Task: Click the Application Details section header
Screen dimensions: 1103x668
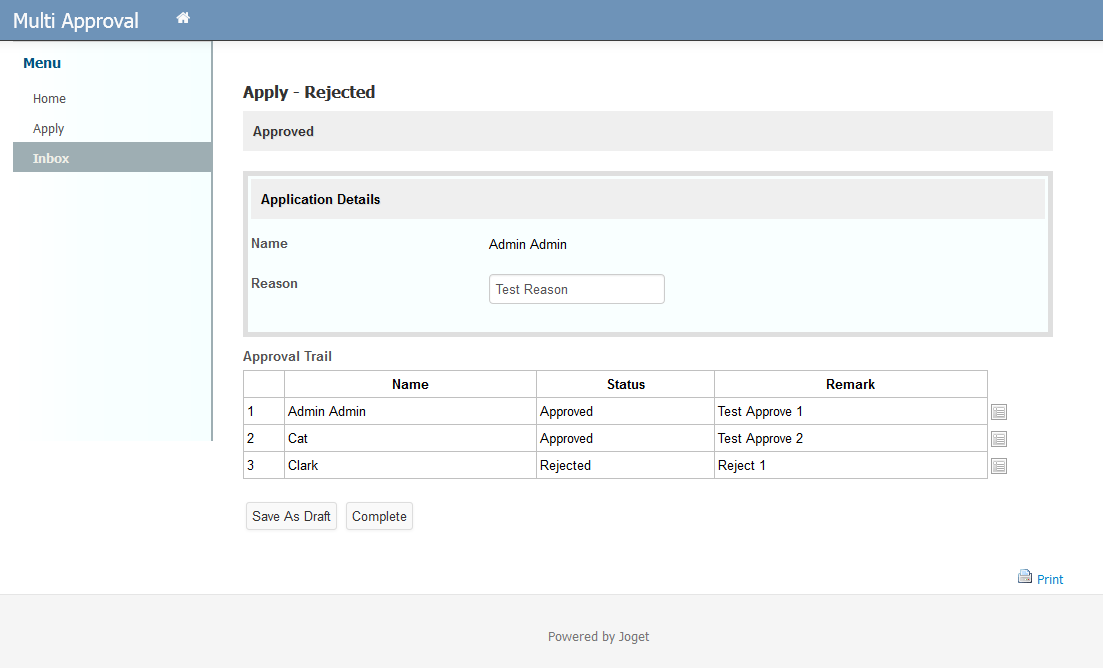Action: 320,200
